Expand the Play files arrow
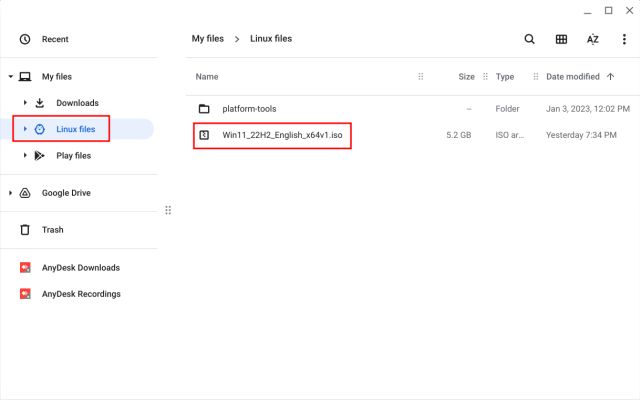The width and height of the screenshot is (640, 400). point(24,155)
